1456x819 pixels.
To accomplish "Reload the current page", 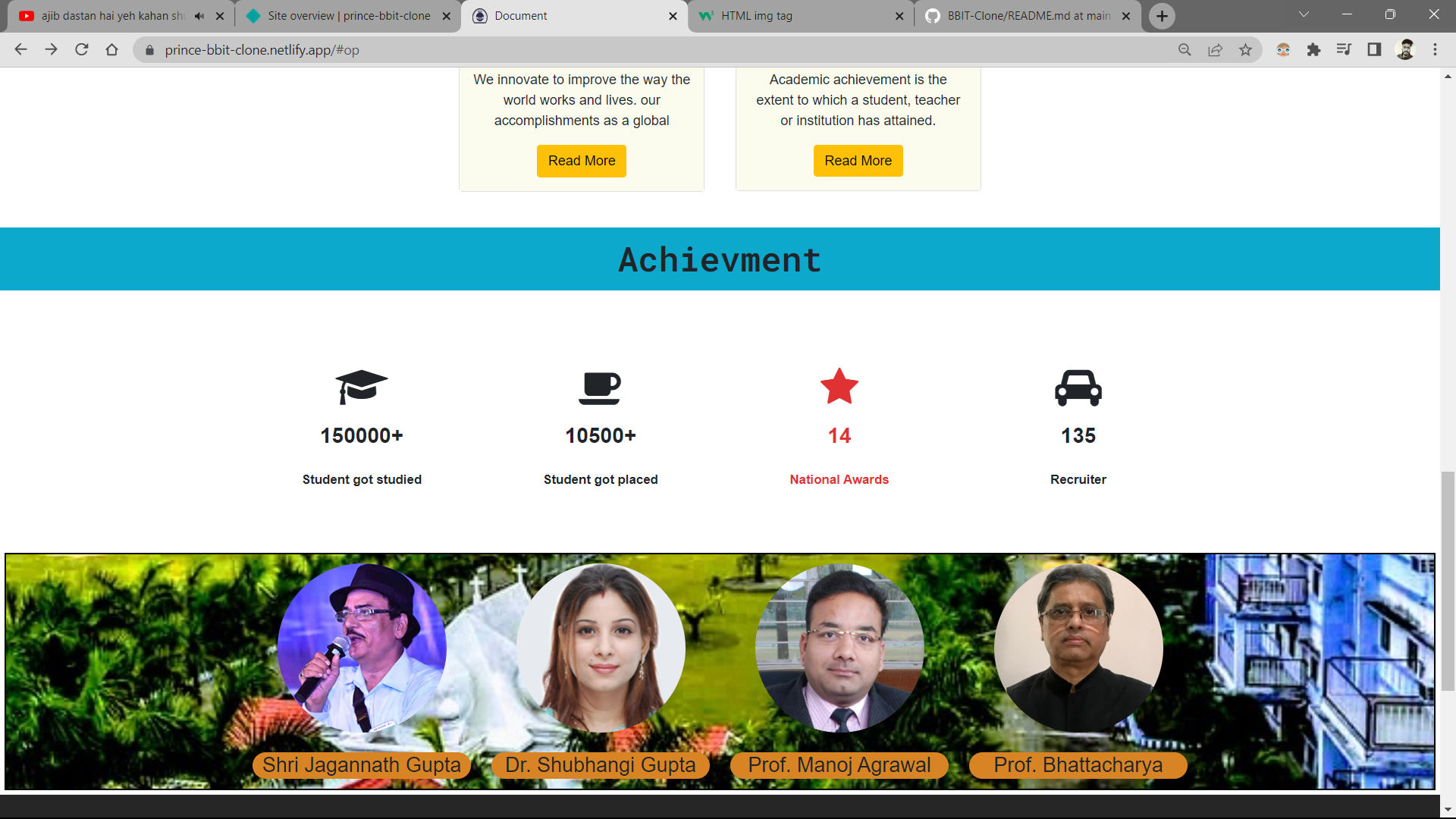I will coord(82,50).
